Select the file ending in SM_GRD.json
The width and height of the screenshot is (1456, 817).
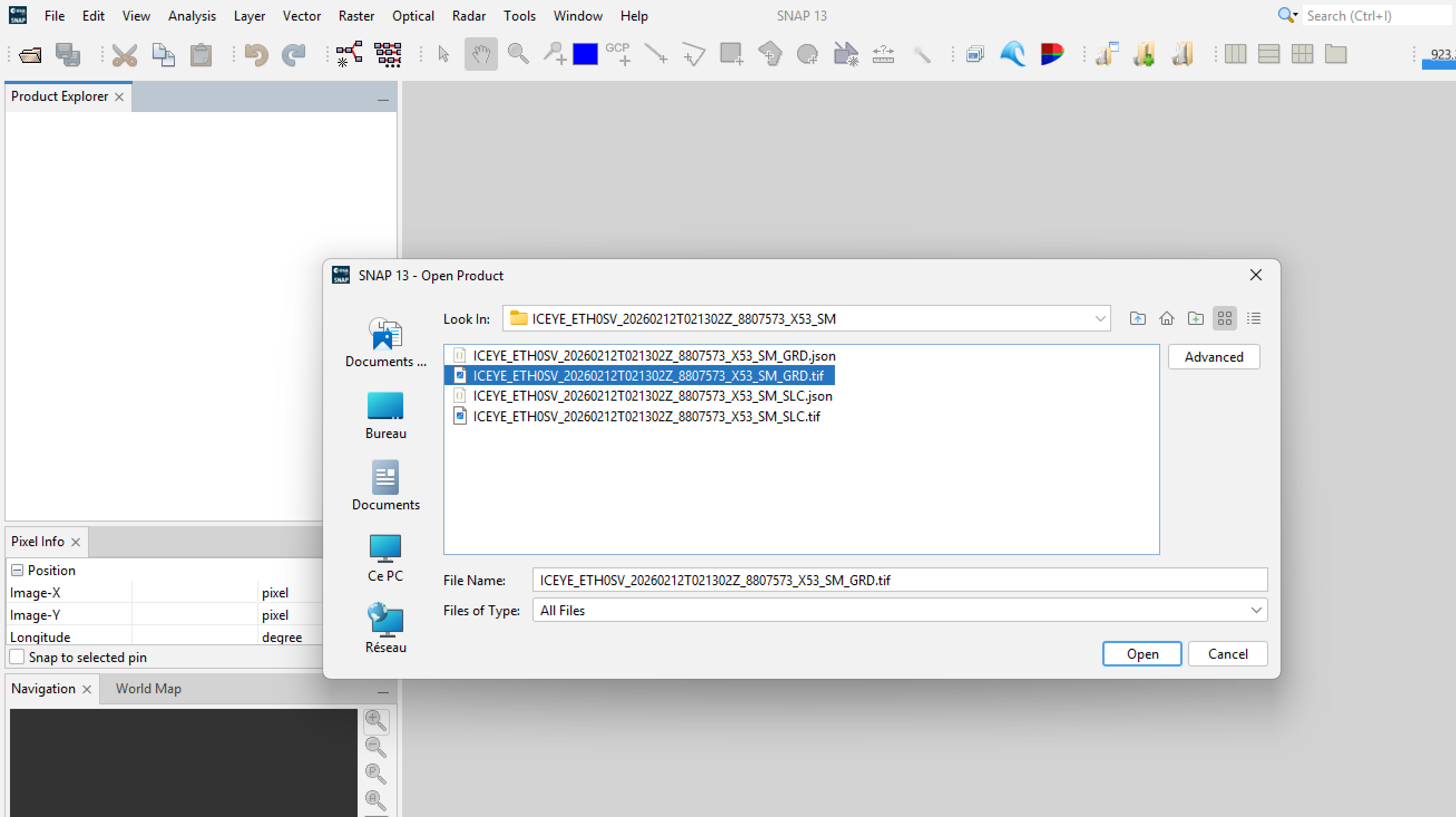pyautogui.click(x=645, y=356)
